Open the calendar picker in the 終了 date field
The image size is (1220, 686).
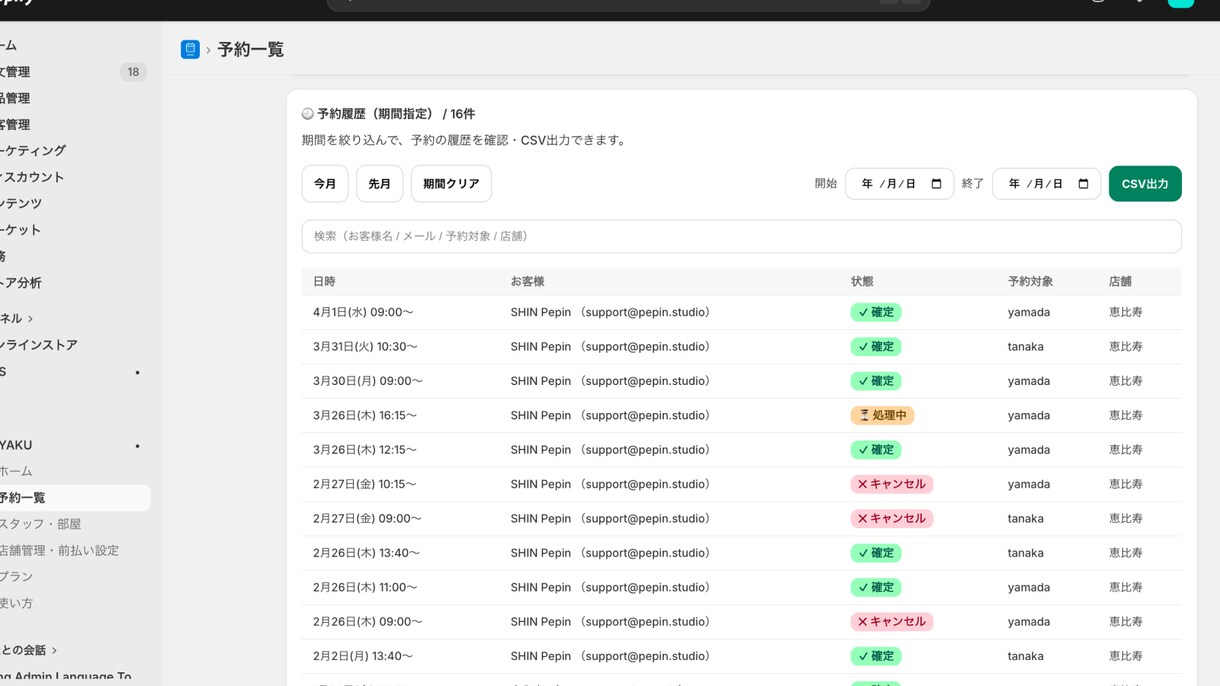pyautogui.click(x=1083, y=184)
